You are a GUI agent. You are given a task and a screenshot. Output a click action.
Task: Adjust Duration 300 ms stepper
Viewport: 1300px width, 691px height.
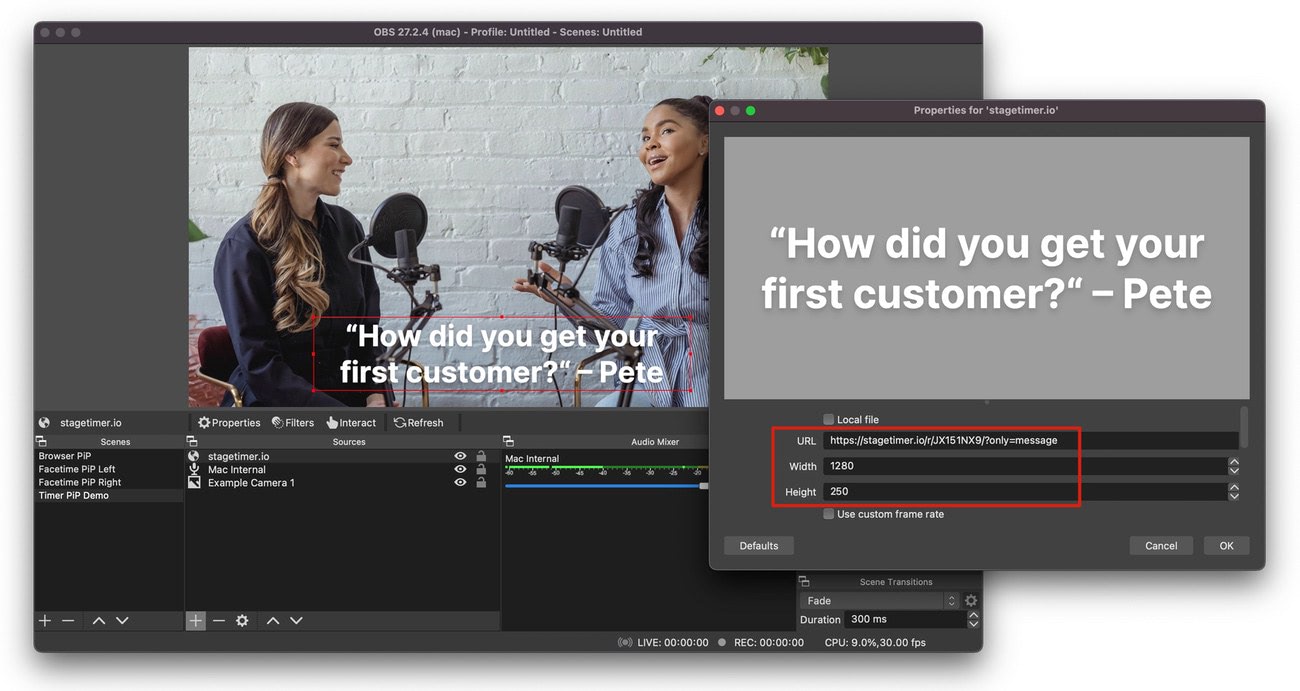(973, 620)
